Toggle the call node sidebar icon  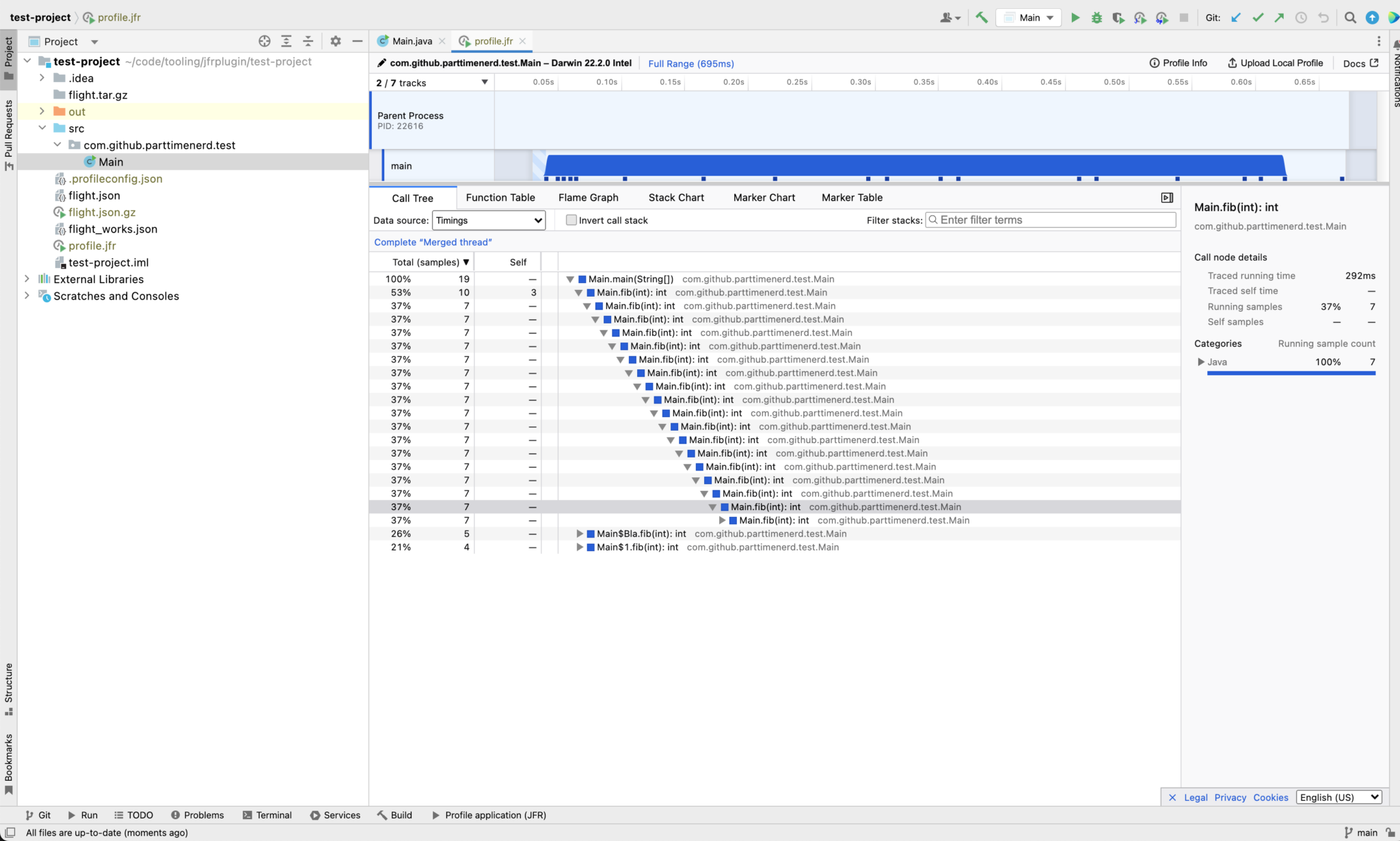(x=1167, y=198)
